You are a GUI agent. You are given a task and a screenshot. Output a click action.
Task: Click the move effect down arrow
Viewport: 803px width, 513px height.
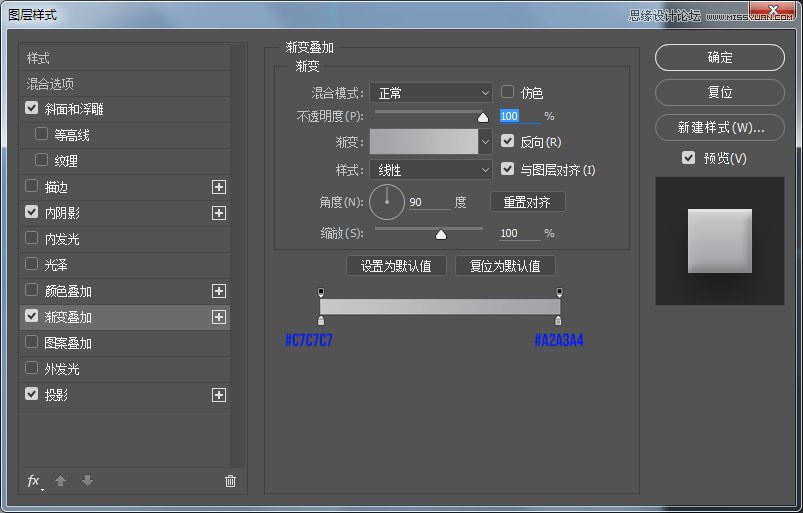tap(88, 481)
